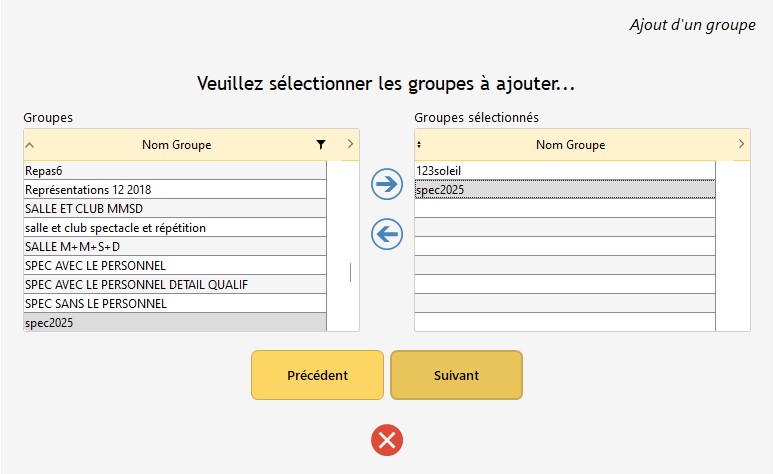Select Repas6 in Groupes list
Screen dimensions: 773x474
[x=175, y=171]
